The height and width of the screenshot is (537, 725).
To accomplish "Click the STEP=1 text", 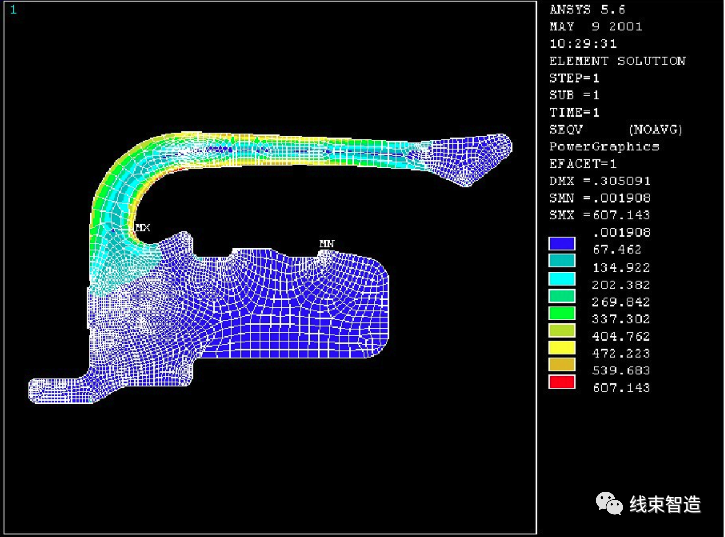I will (574, 78).
